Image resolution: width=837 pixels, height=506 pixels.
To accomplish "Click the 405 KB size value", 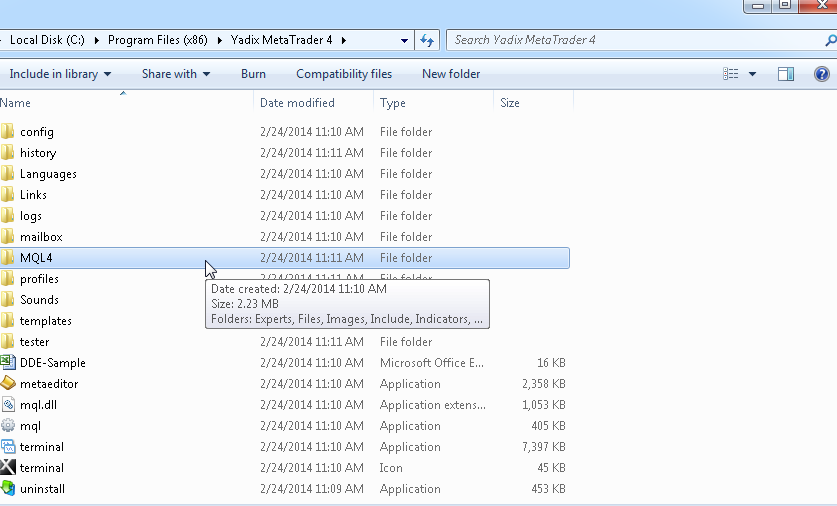I will 548,425.
